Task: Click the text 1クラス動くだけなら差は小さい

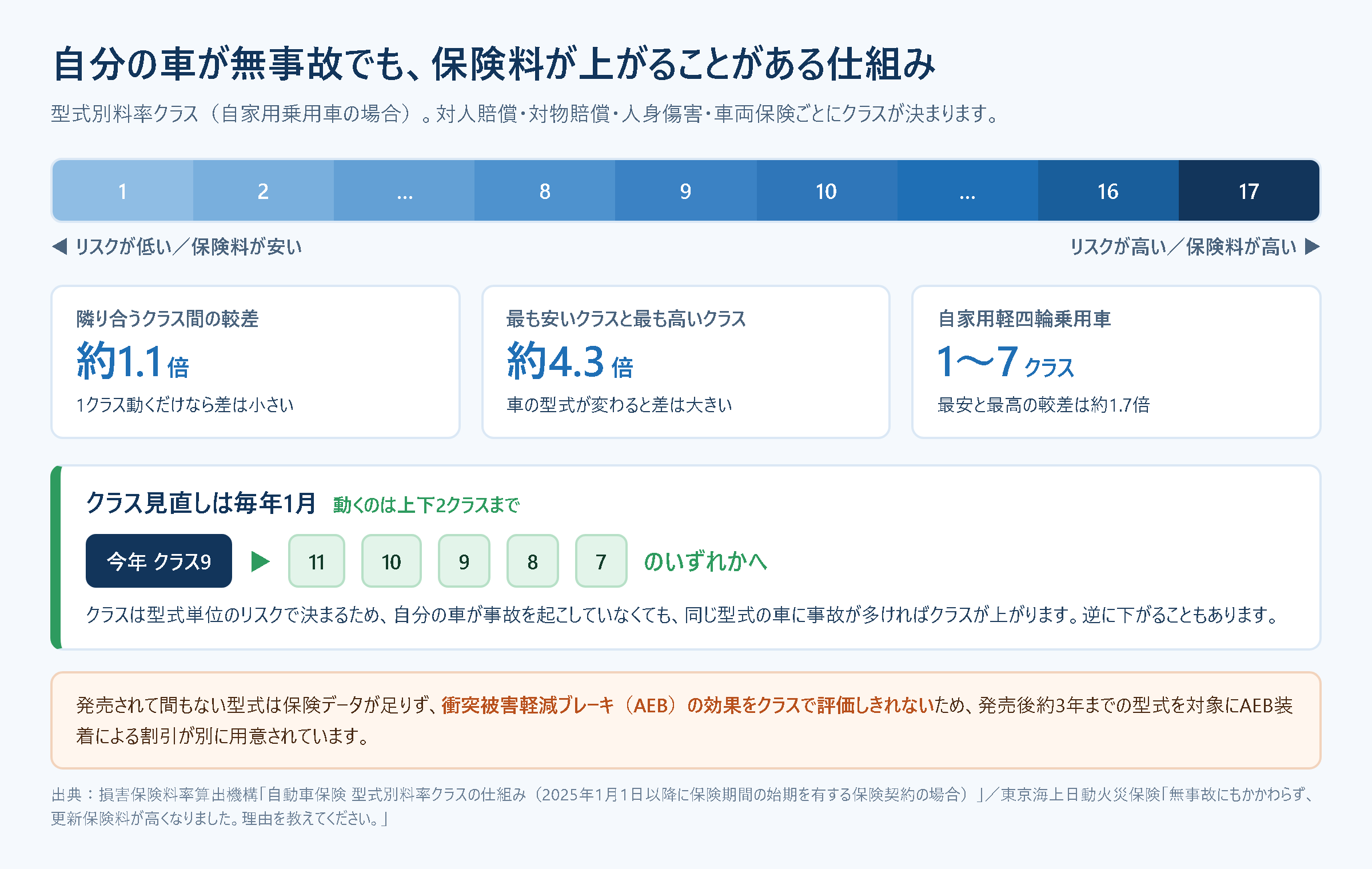Action: pyautogui.click(x=185, y=405)
